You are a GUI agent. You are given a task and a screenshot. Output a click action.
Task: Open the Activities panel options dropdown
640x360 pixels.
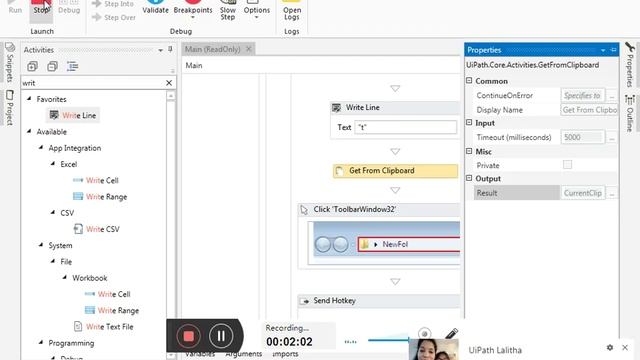click(x=160, y=50)
